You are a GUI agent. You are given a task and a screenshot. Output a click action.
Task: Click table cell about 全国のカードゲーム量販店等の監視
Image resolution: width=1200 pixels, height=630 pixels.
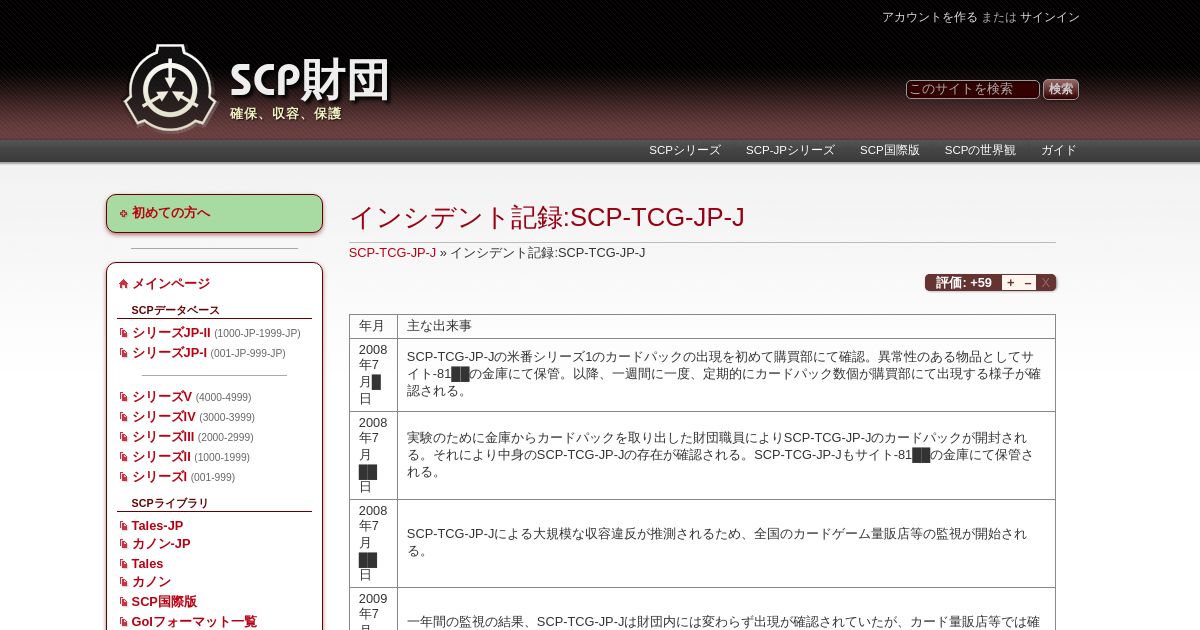[x=726, y=543]
